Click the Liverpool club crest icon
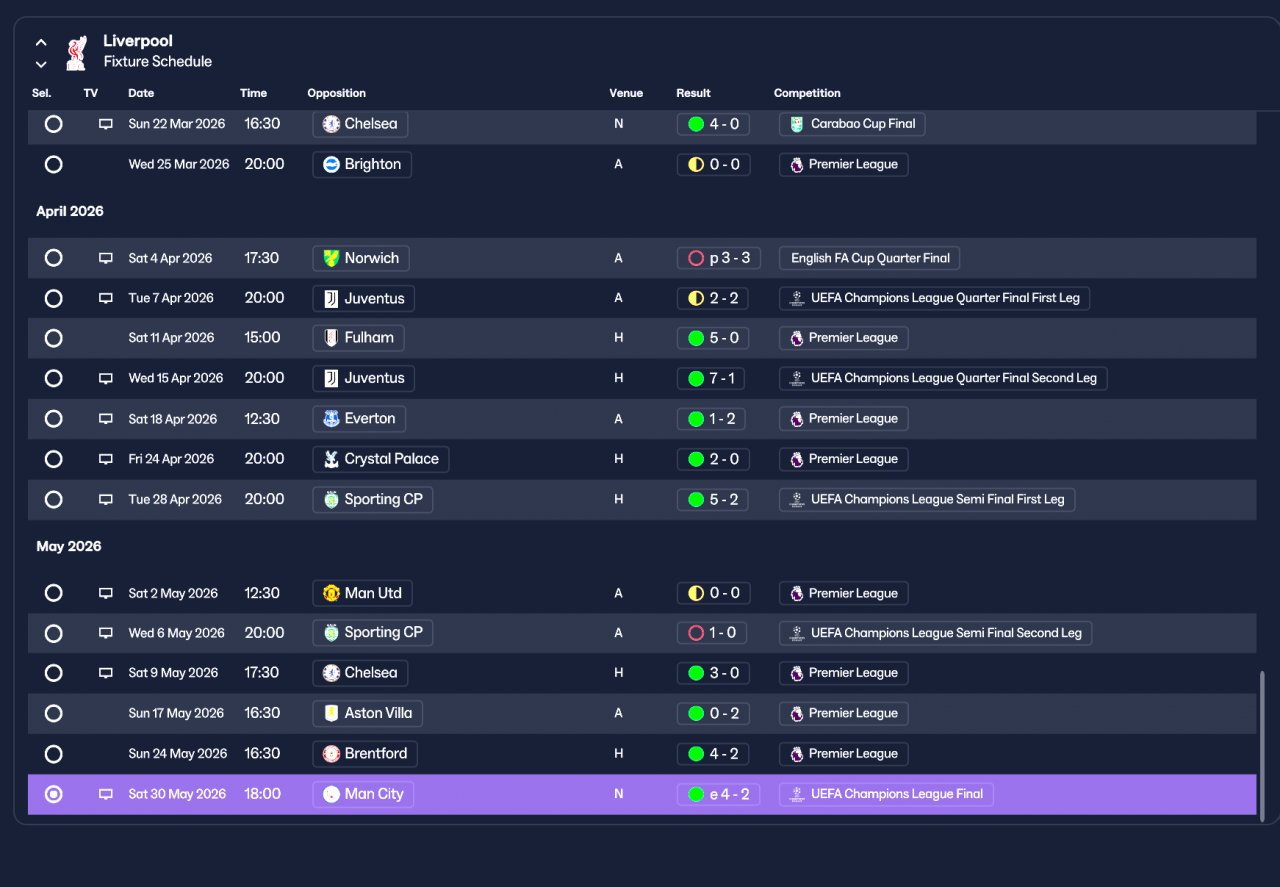 [x=76, y=53]
